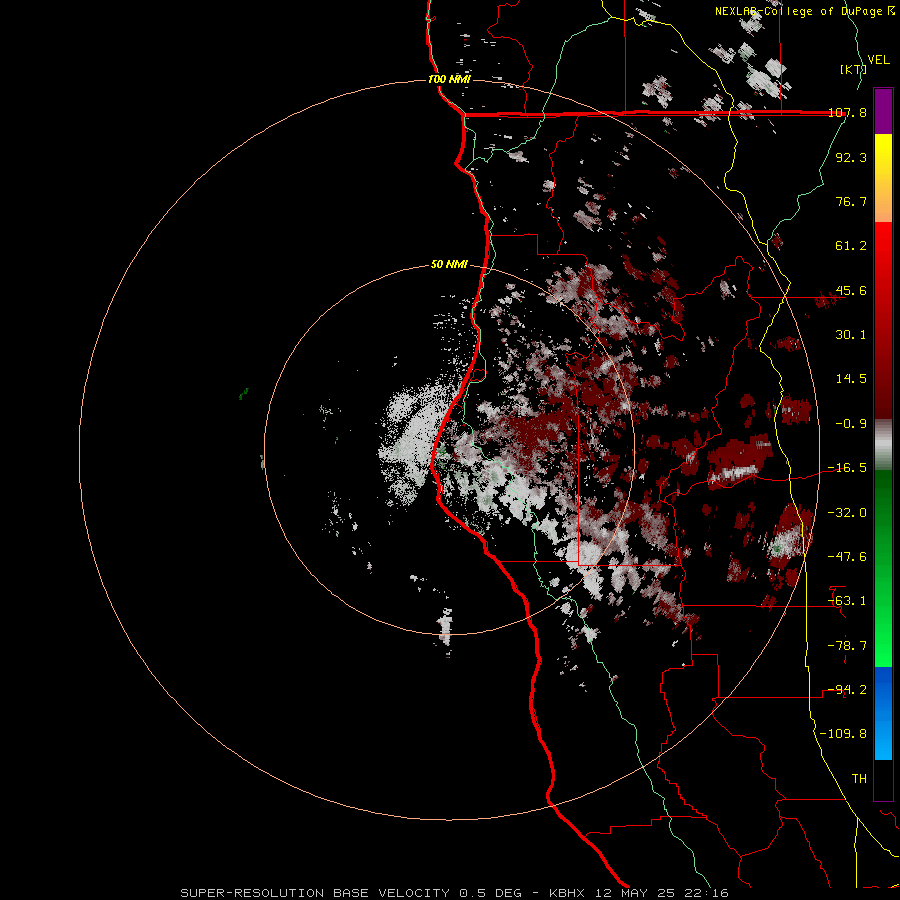
Task: Pick the -109.8 legend value
Action: (x=843, y=734)
